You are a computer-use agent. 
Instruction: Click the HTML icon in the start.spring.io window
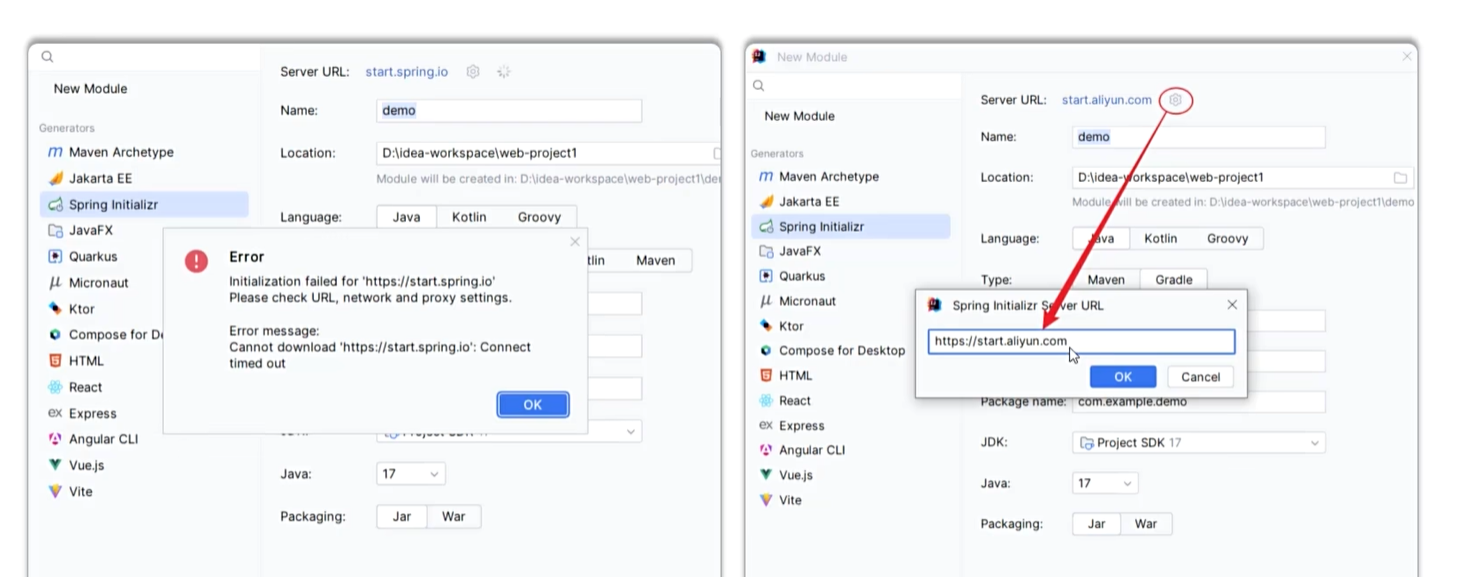point(55,361)
